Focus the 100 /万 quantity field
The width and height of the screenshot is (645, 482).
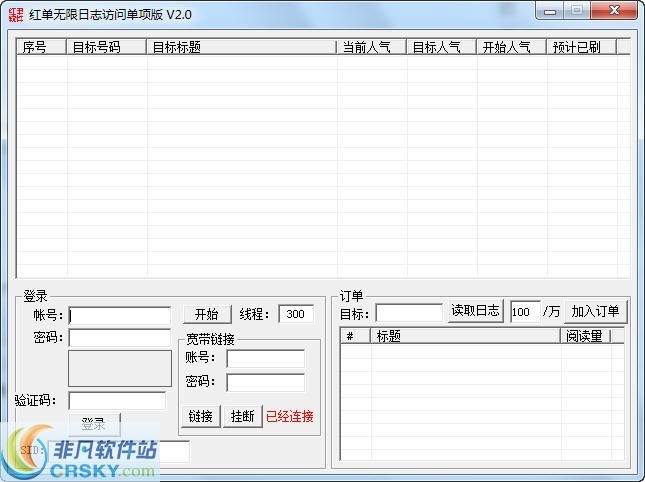tap(525, 311)
